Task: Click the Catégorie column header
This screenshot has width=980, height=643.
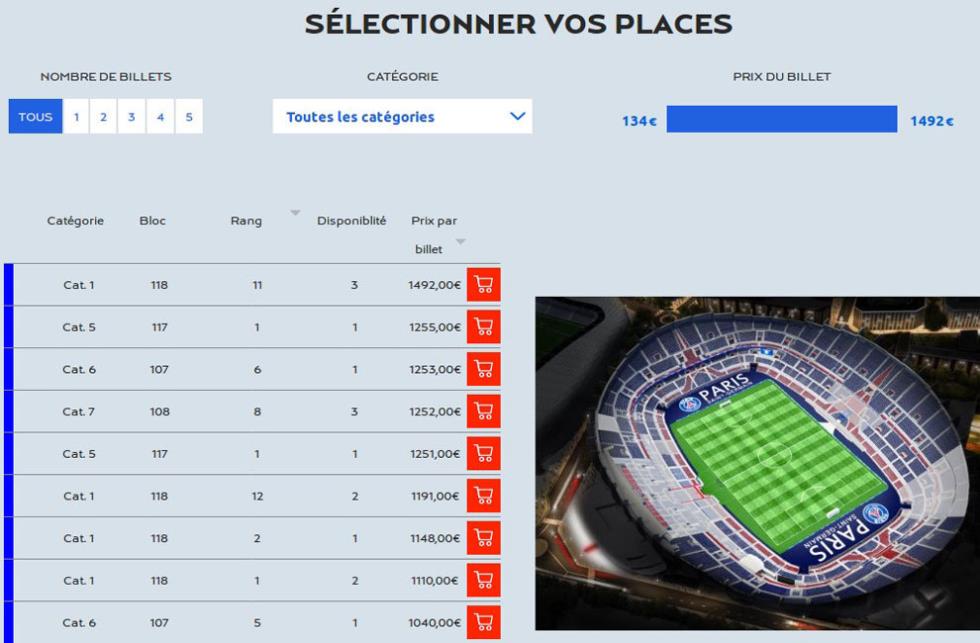Action: 76,221
